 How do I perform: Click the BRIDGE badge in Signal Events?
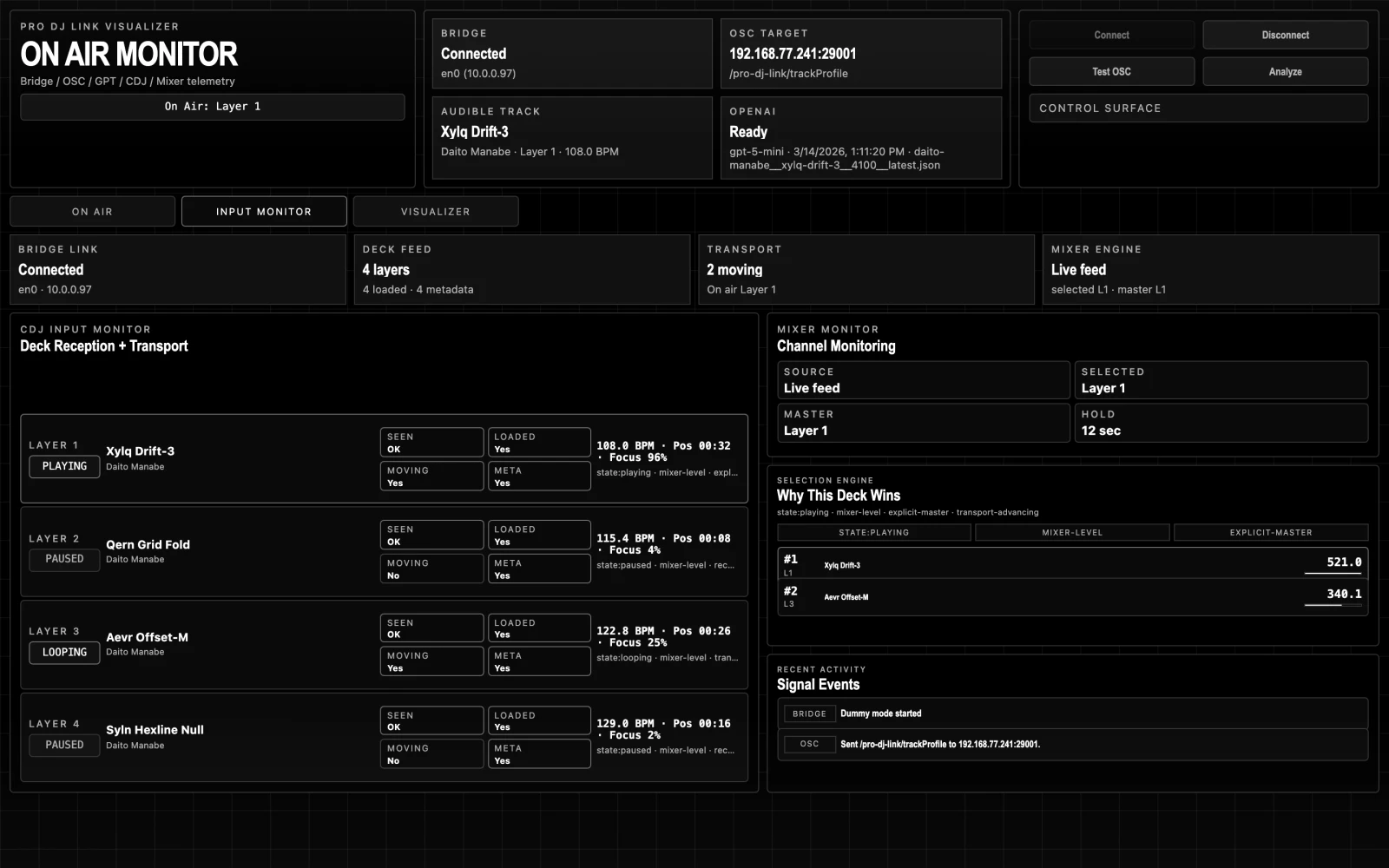point(809,713)
